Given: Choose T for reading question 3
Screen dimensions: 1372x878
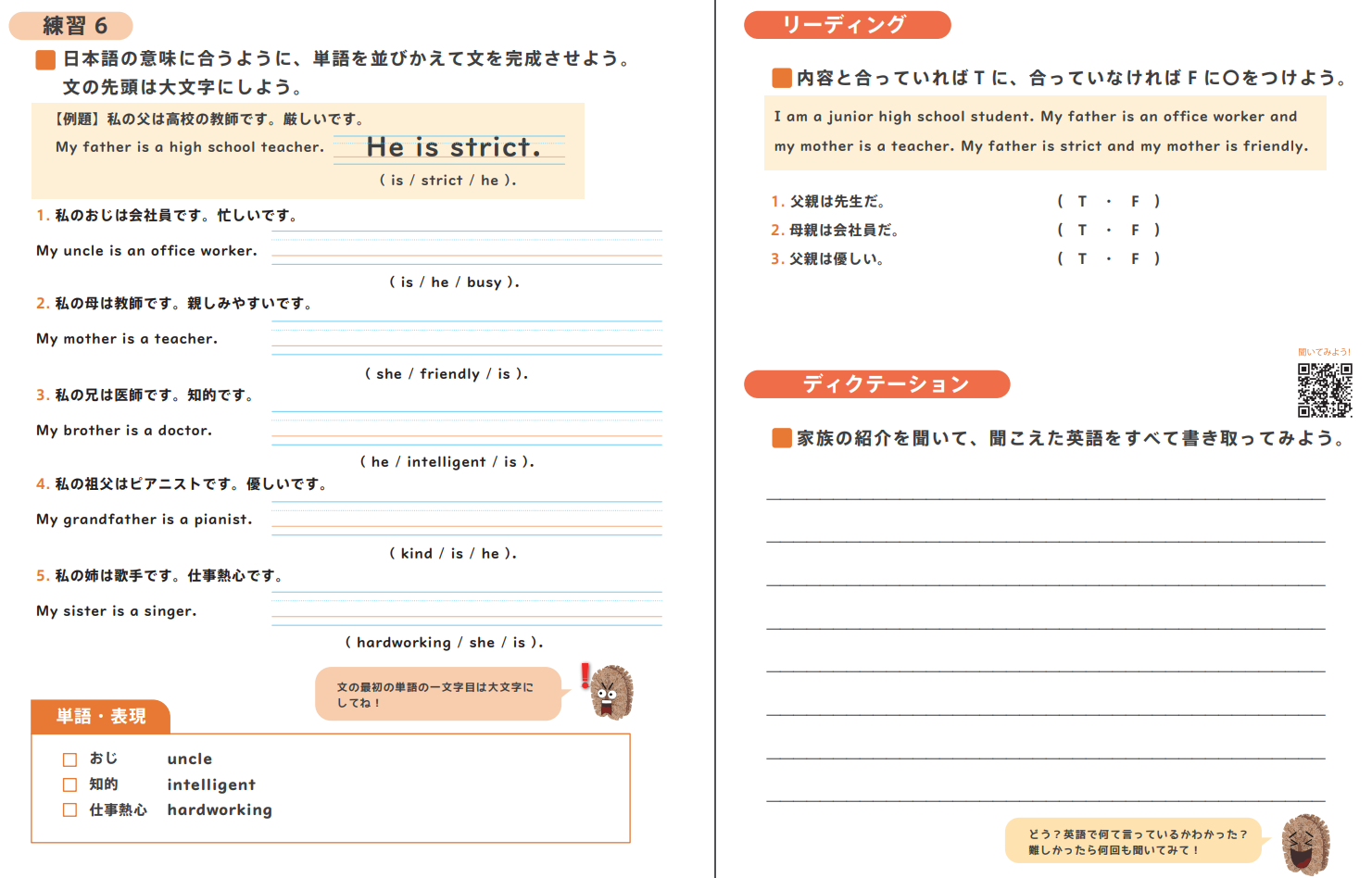Looking at the screenshot, I should click(1082, 258).
